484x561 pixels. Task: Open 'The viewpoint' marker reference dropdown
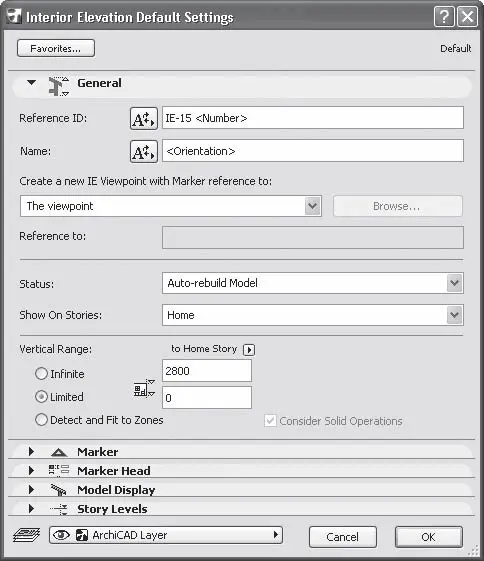click(x=171, y=206)
